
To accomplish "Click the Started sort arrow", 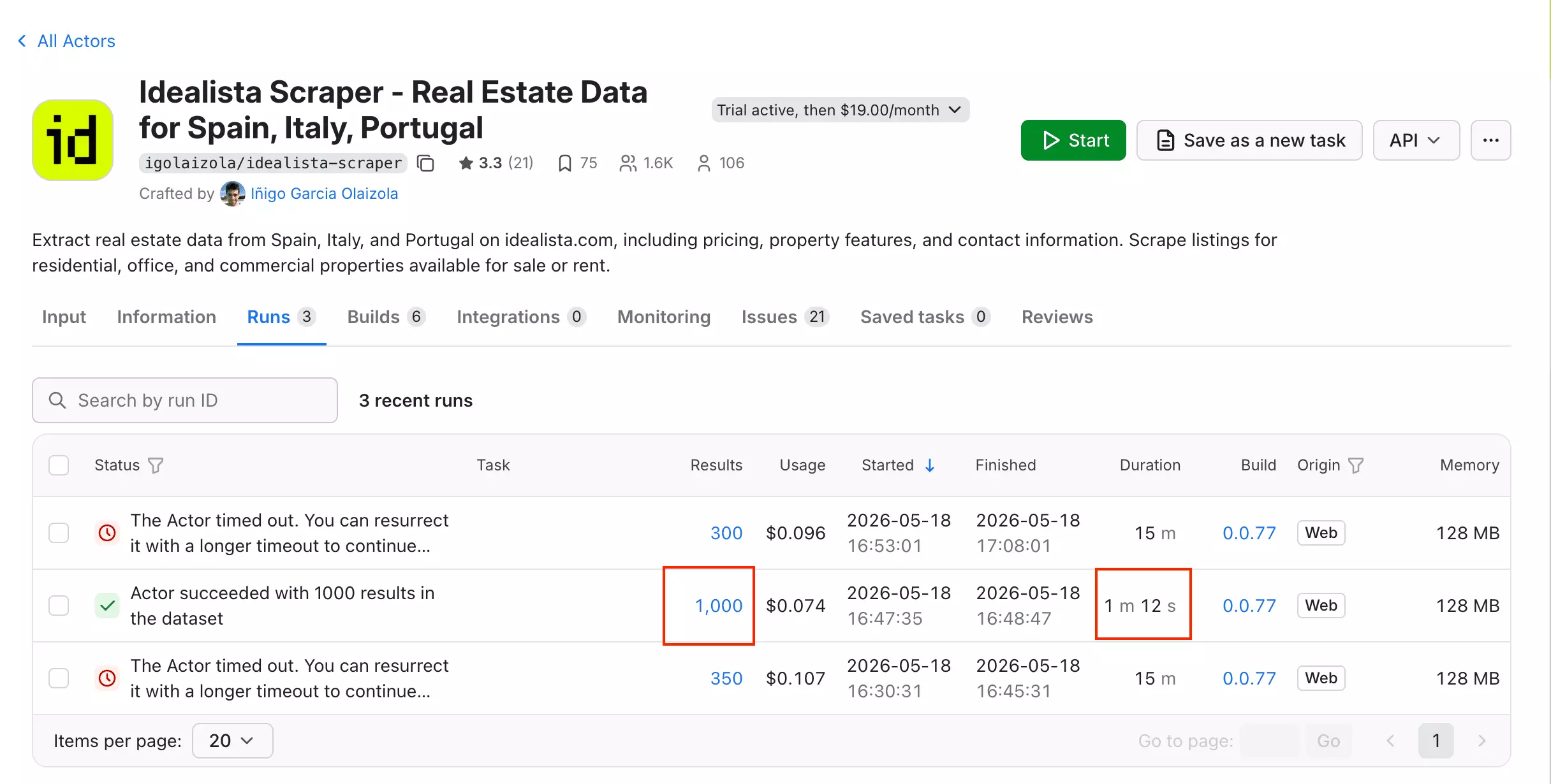I will pos(930,465).
